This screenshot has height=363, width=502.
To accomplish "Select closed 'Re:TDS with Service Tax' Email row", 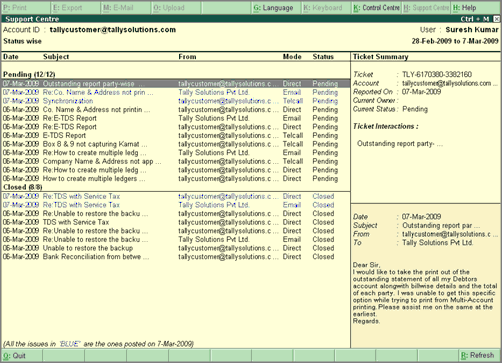I will (x=176, y=205).
